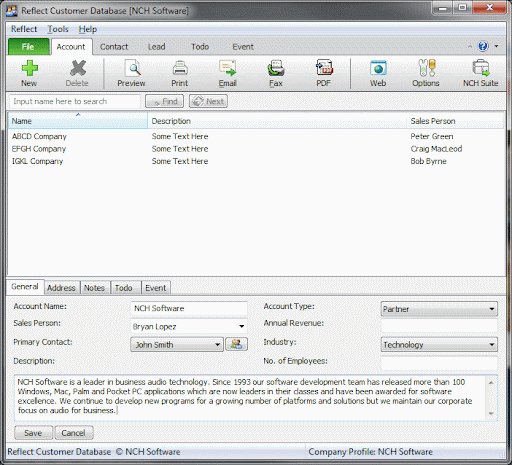Click the Fax toolbar icon
The width and height of the screenshot is (512, 465).
click(276, 73)
